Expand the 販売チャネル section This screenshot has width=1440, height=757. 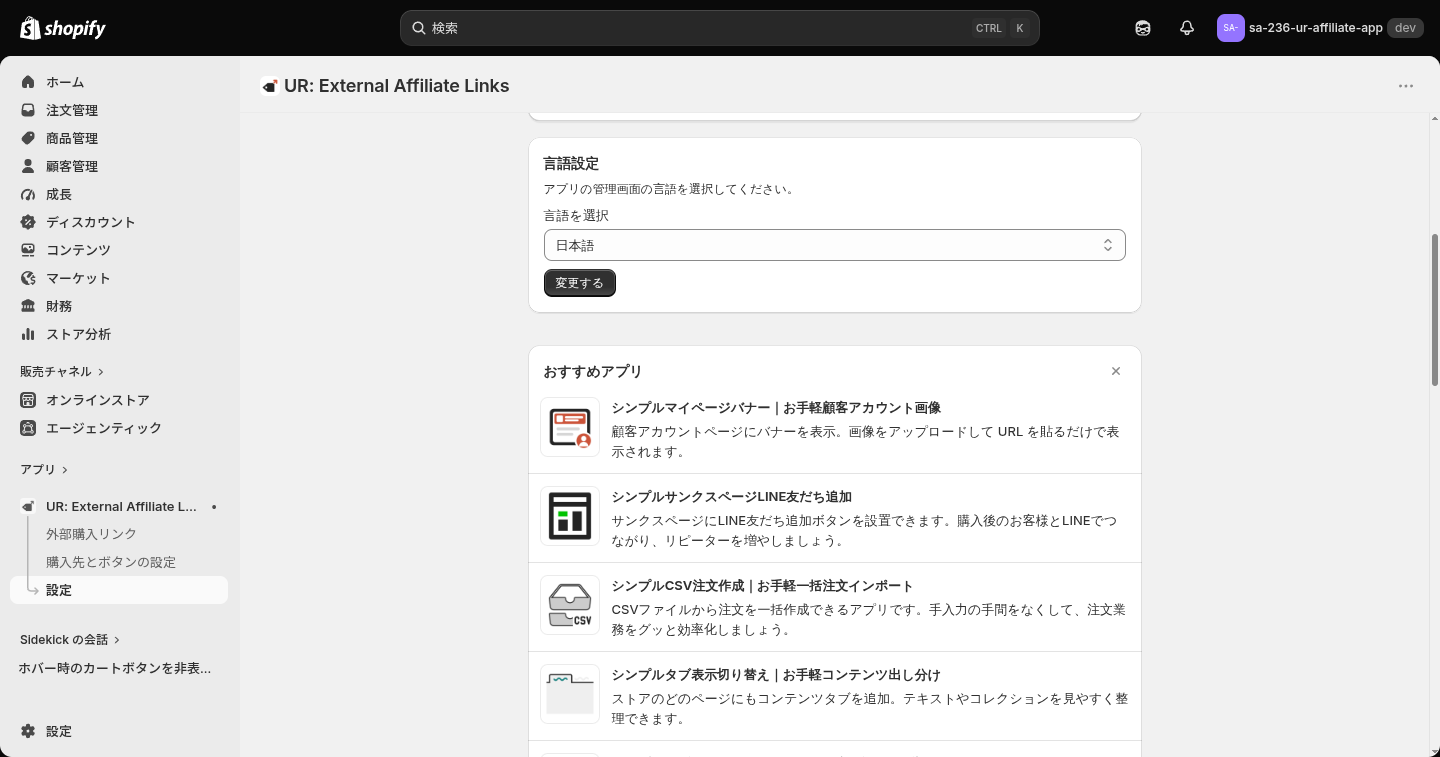[62, 371]
